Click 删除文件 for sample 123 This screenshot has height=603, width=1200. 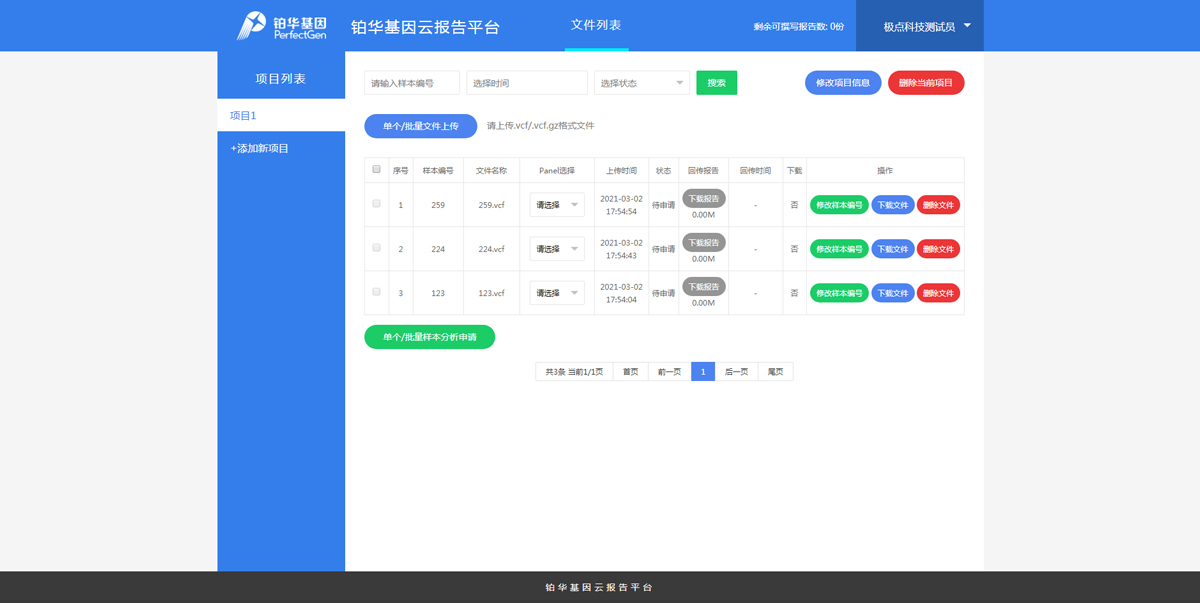click(x=938, y=293)
